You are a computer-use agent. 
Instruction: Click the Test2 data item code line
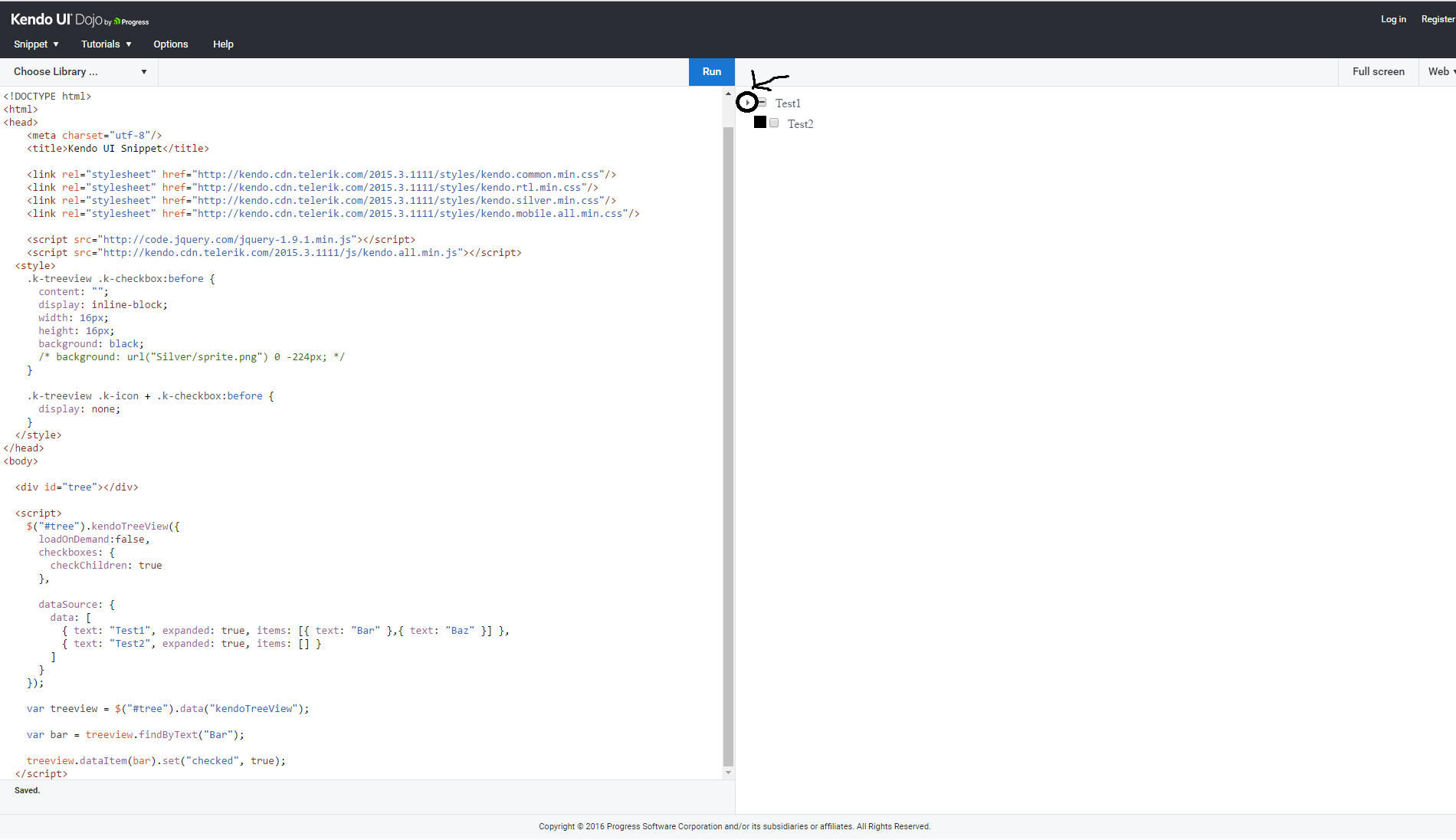[x=192, y=644]
